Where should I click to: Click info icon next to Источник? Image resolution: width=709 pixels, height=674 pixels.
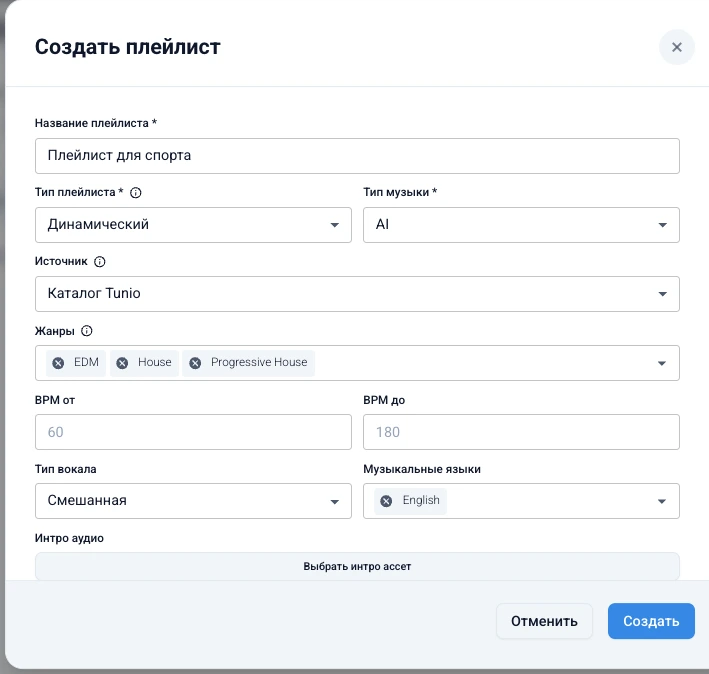pos(100,261)
